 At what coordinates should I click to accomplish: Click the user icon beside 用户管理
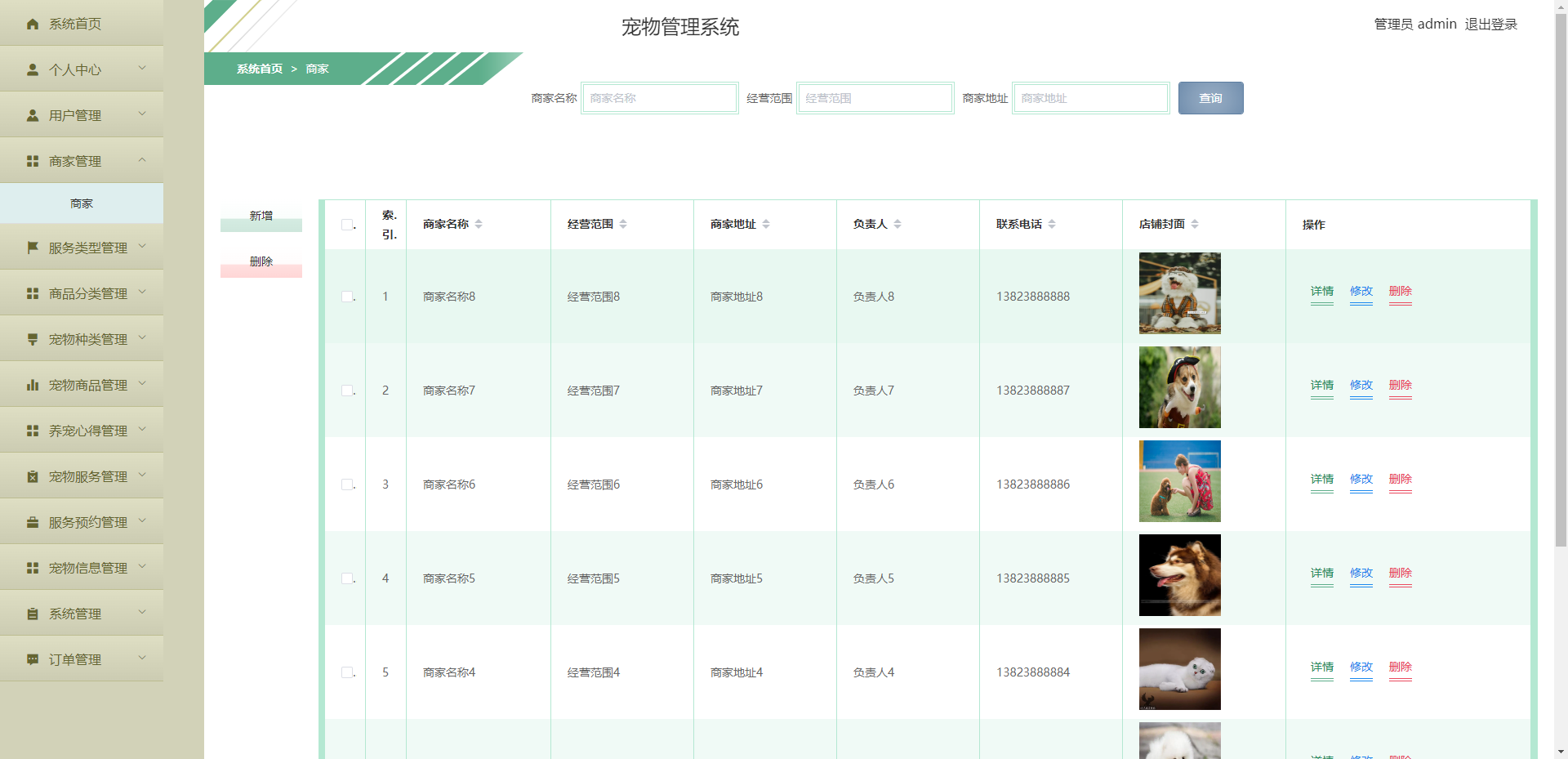[x=33, y=115]
